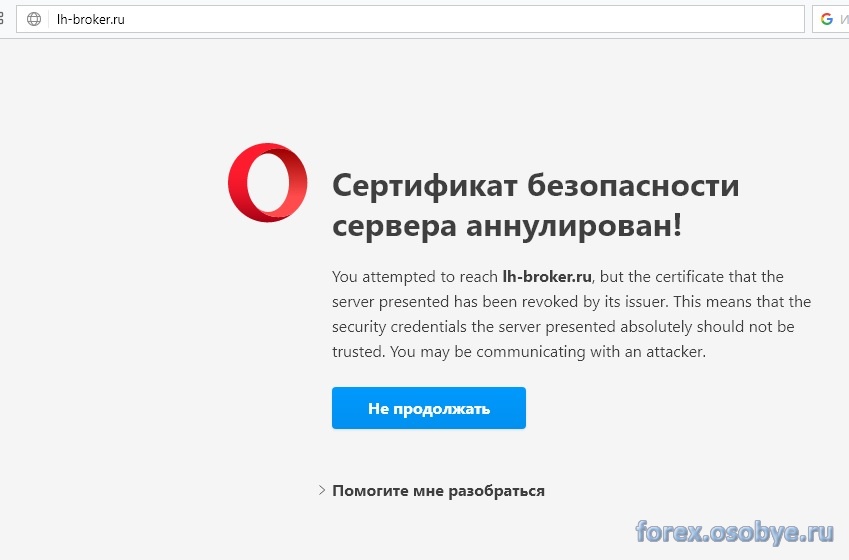Click the forex.osobye.ru watermark
Image resolution: width=849 pixels, height=560 pixels.
pos(734,531)
